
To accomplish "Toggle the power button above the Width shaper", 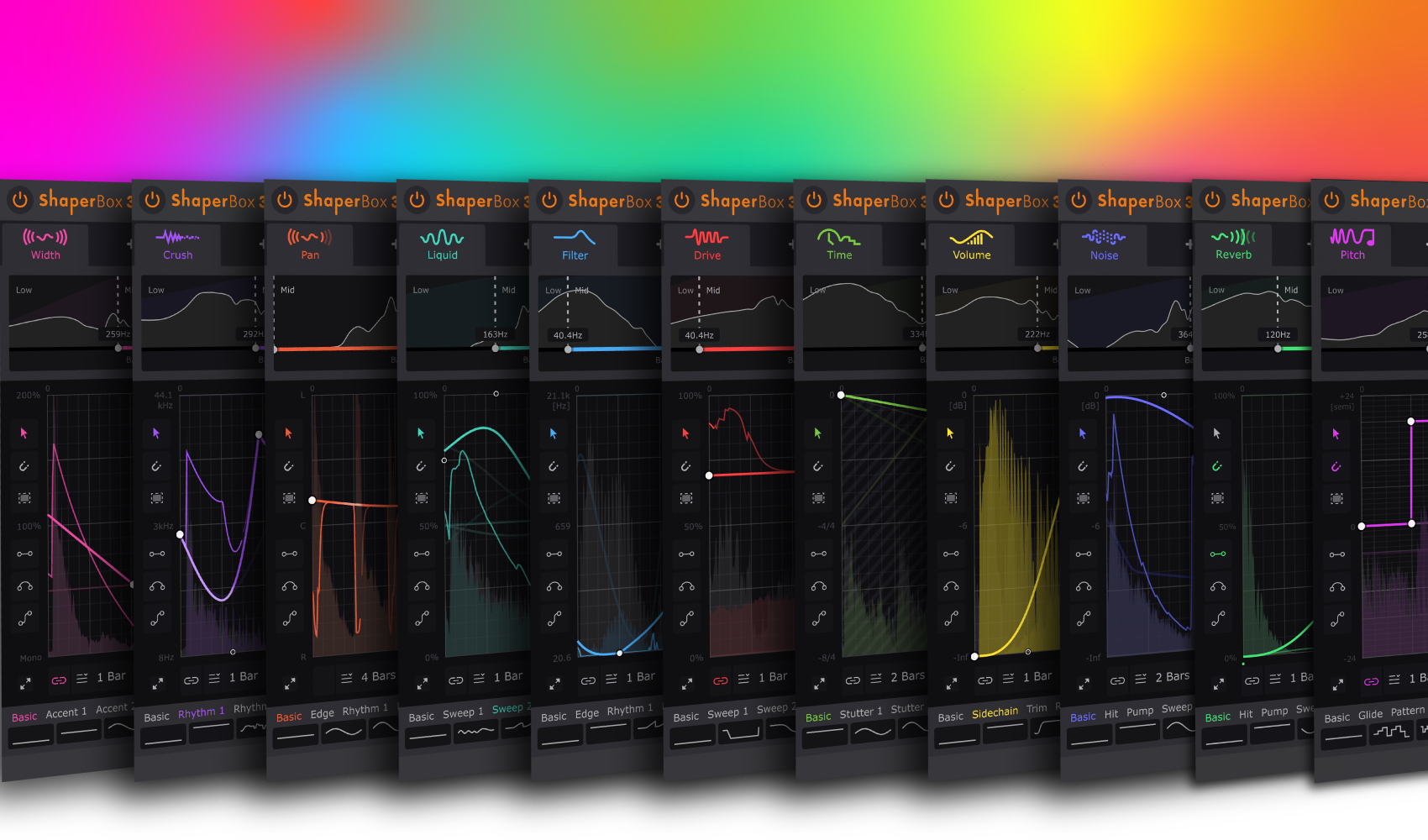I will click(20, 200).
